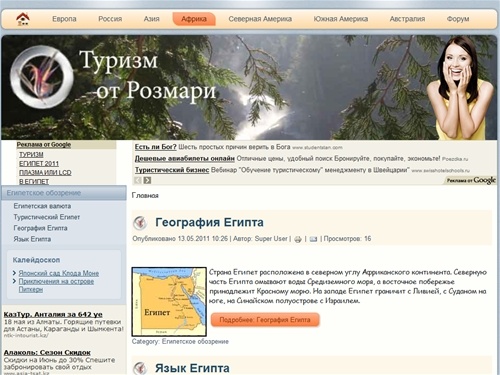Open the Европа menu item
The width and height of the screenshot is (500, 375).
64,19
